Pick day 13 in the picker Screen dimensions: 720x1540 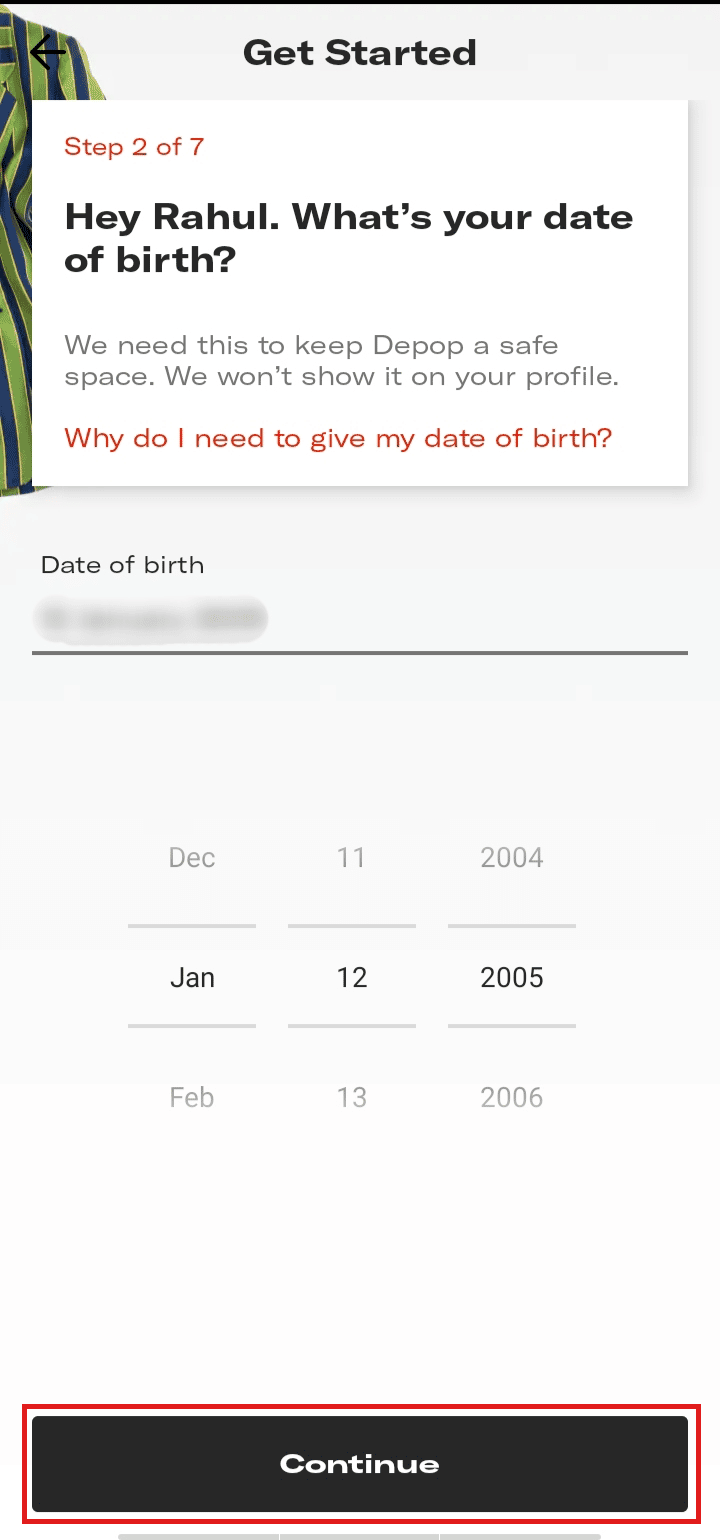click(351, 1097)
